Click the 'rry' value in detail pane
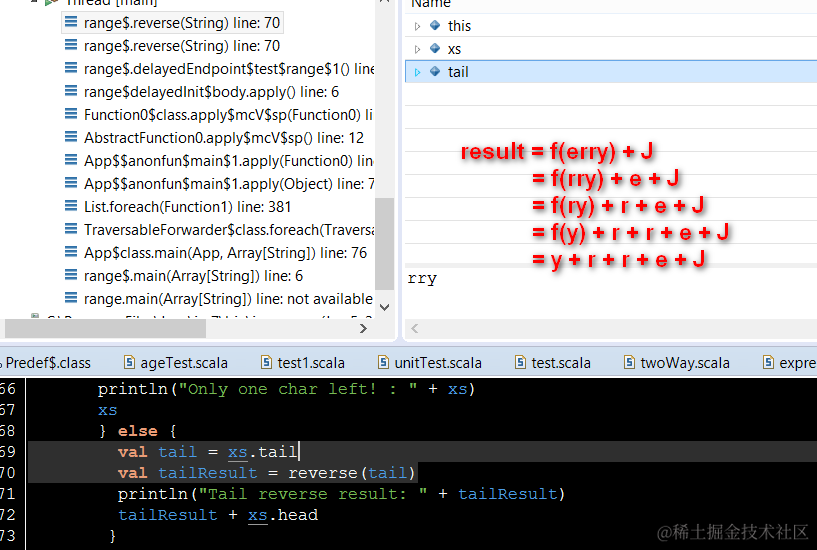 coord(422,279)
